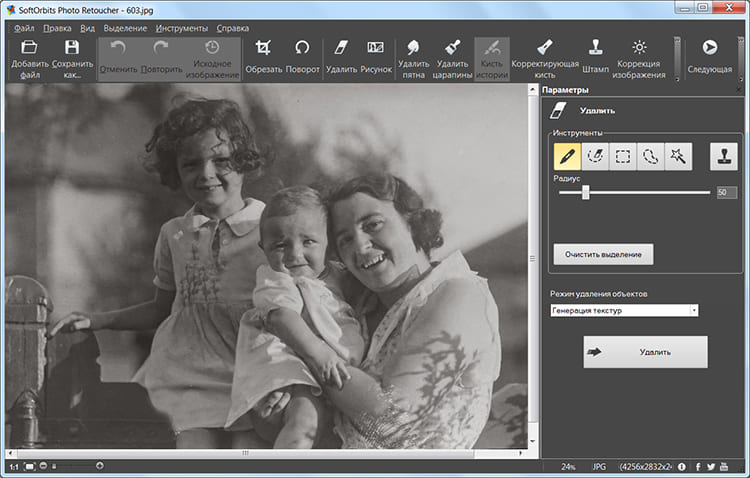Select the Корректирующая кисть tool

(545, 59)
